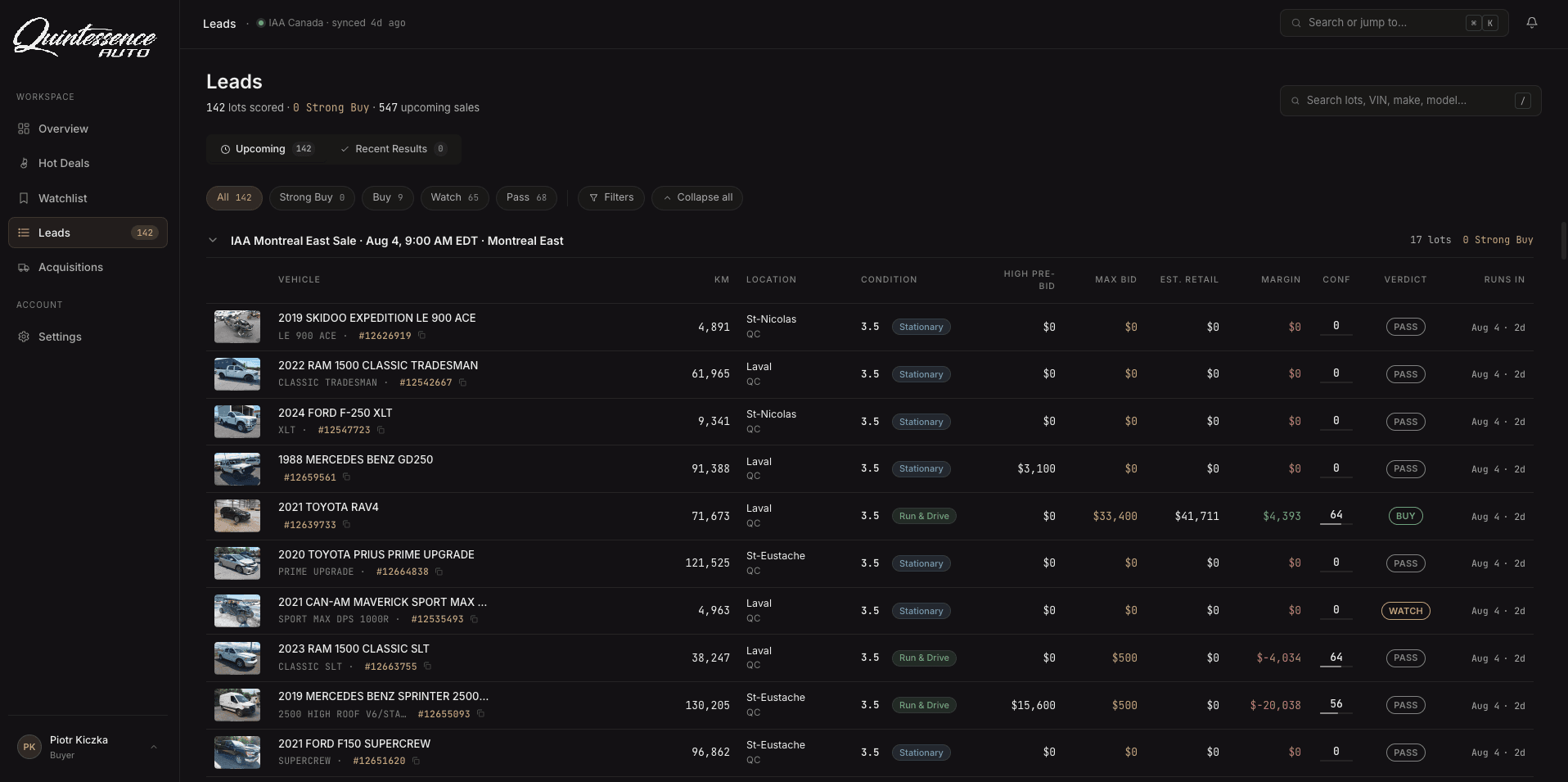Open the 2021 Toyota RAV4 thumbnail
Viewport: 1568px width, 782px height.
pyautogui.click(x=237, y=516)
